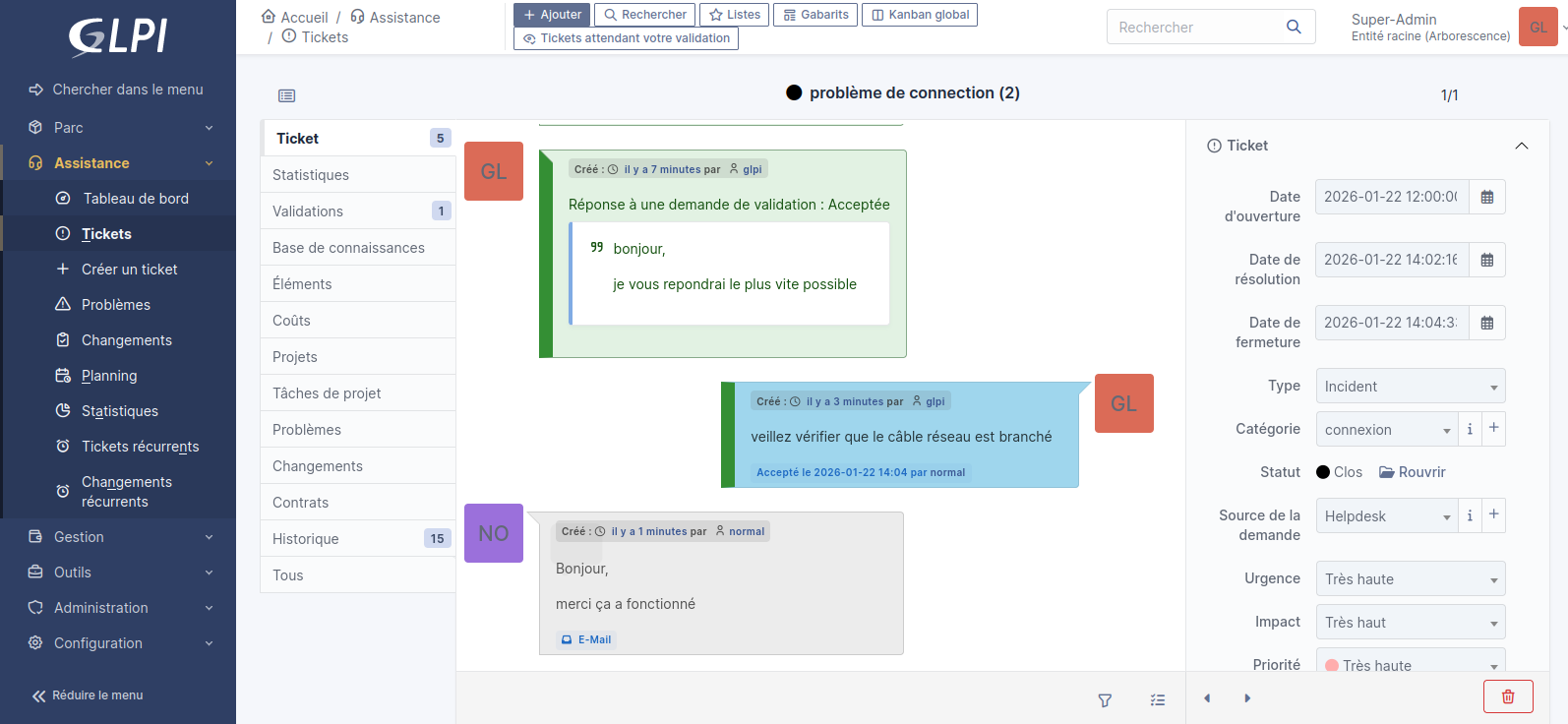This screenshot has height=724, width=1568.
Task: Open the Urgence dropdown
Action: [x=1410, y=579]
